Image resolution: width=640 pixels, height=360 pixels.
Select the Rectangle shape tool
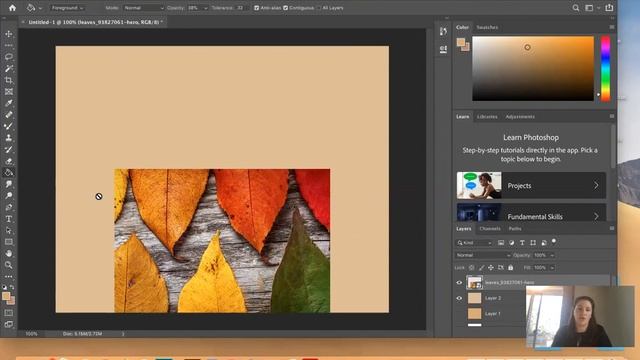click(9, 242)
